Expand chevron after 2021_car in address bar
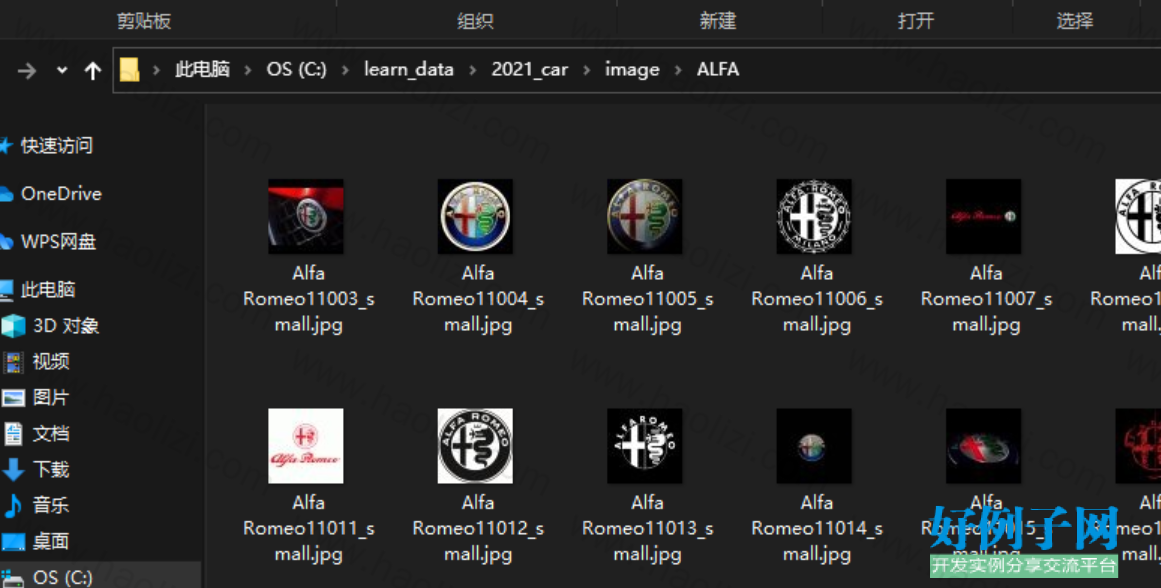The height and width of the screenshot is (588, 1161). coord(586,70)
